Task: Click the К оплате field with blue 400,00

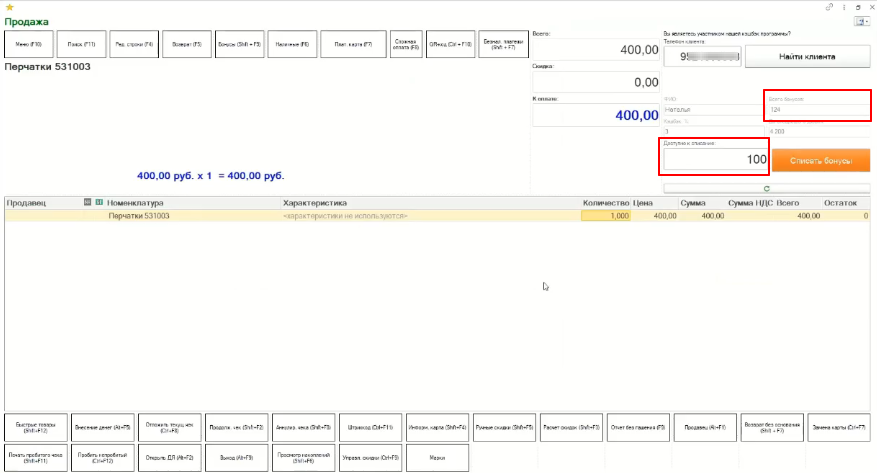Action: point(596,115)
